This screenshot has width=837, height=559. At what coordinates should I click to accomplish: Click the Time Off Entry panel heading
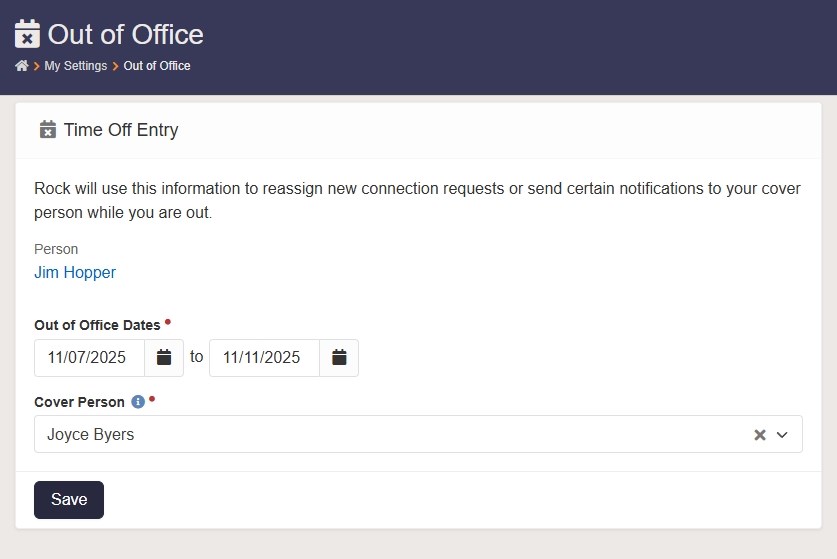[x=121, y=130]
